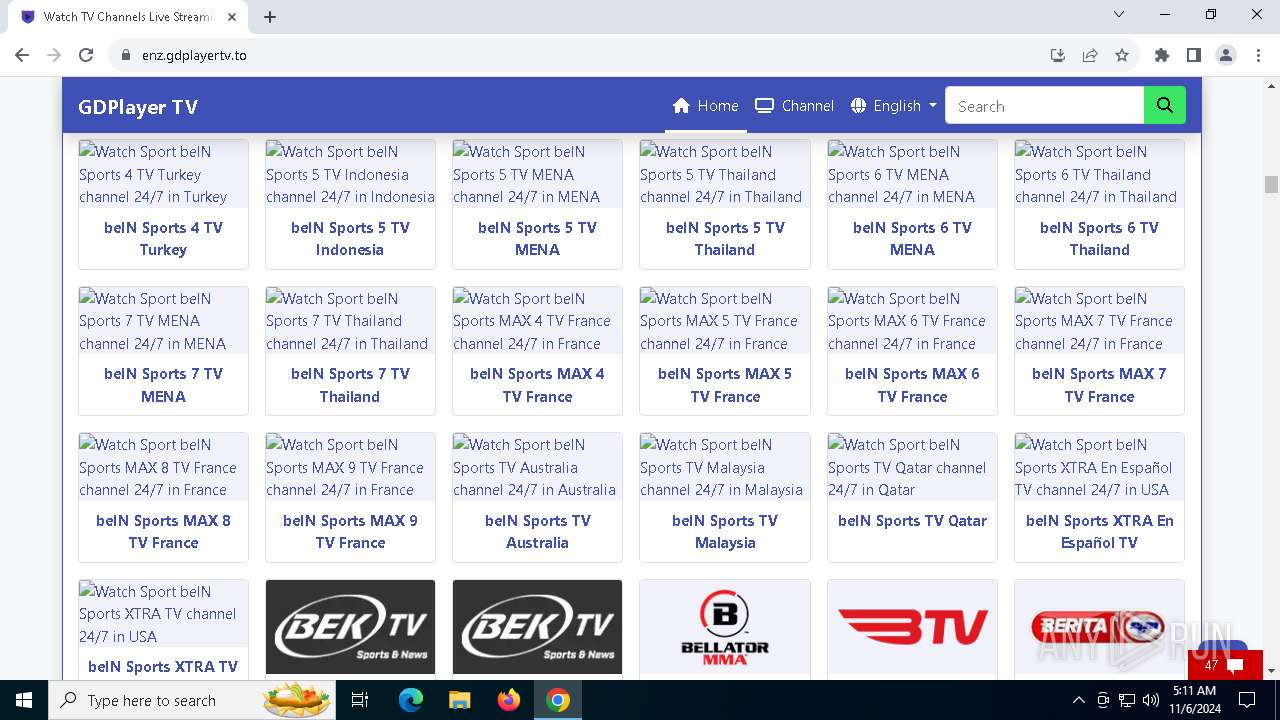Viewport: 1280px width, 720px height.
Task: Reload the page
Action: 86,55
